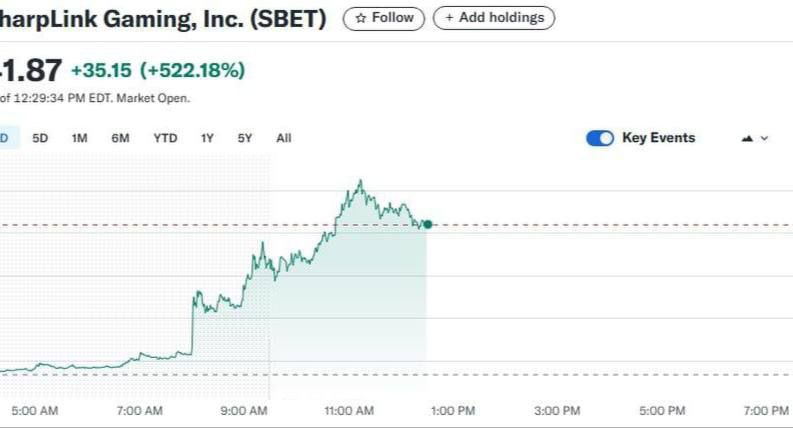The image size is (793, 428).
Task: Click the +522.18% percent change value
Action: tap(192, 70)
